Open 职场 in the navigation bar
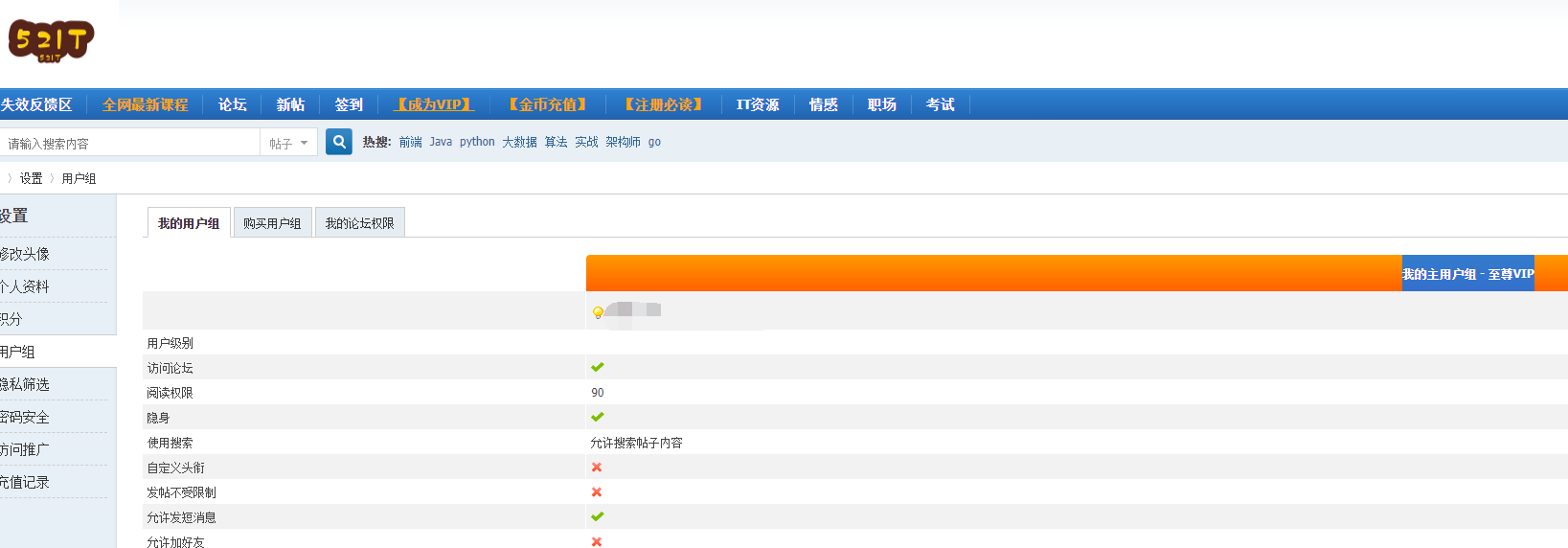Image resolution: width=1568 pixels, height=548 pixels. coord(882,104)
